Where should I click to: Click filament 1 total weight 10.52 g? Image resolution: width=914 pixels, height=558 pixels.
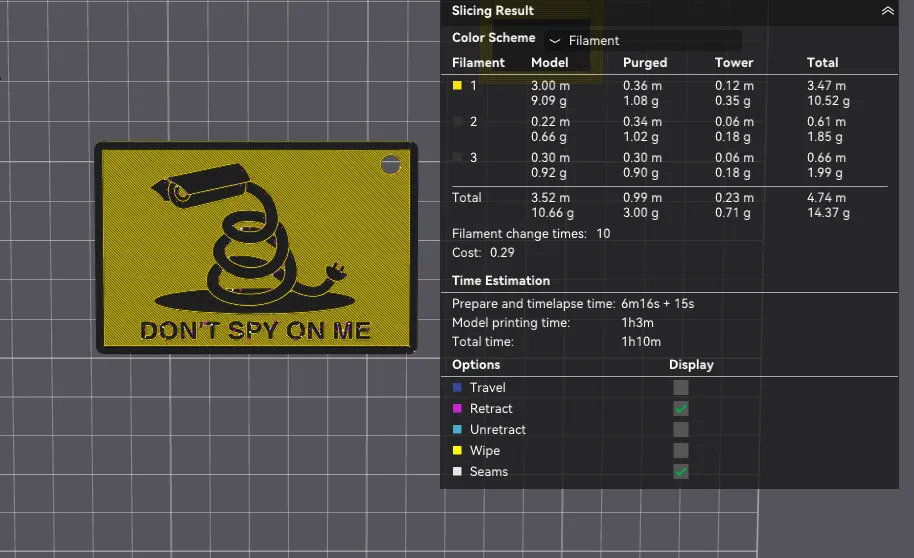point(828,100)
